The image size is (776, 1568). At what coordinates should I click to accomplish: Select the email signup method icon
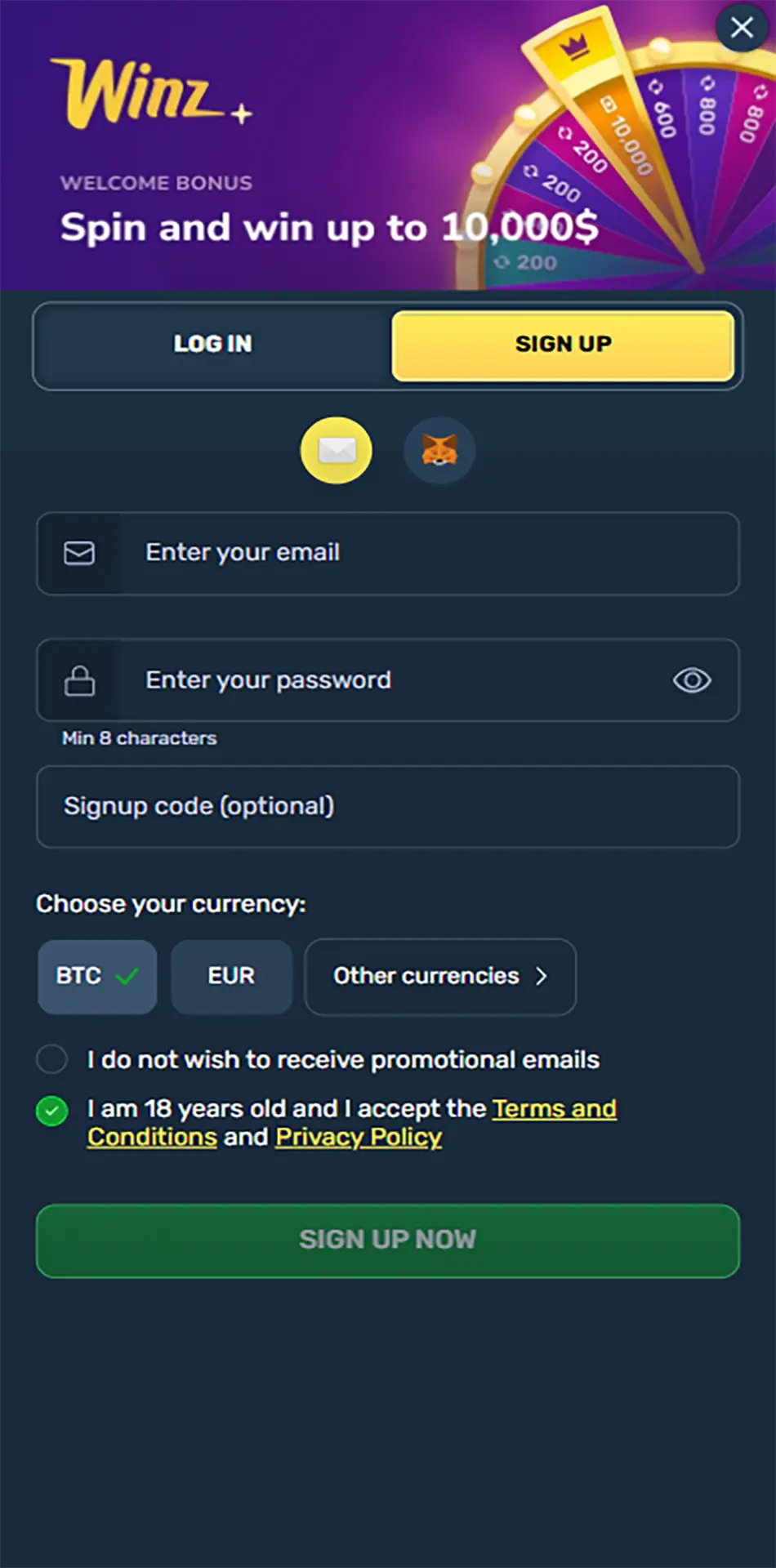pyautogui.click(x=337, y=450)
